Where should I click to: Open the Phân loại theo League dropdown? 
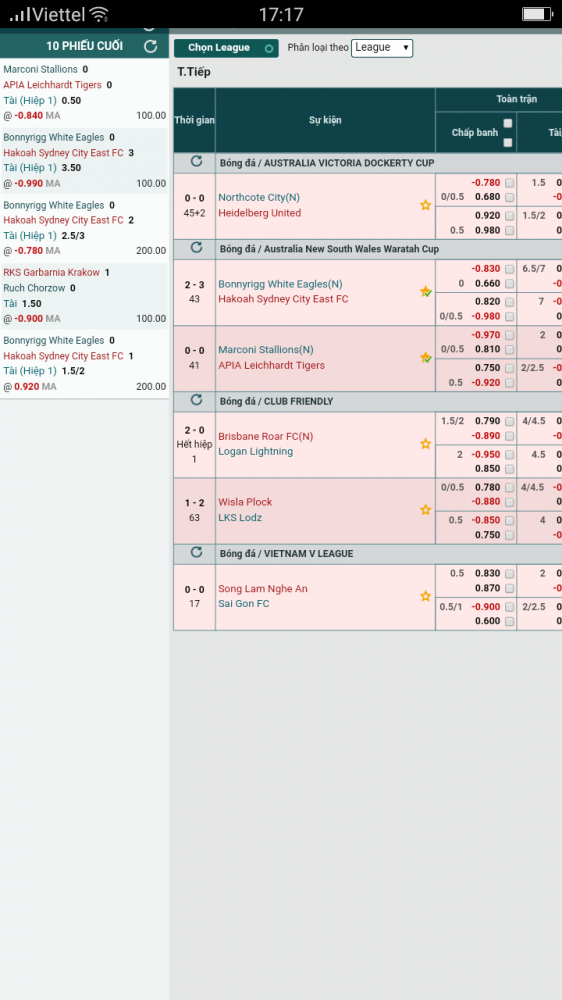pyautogui.click(x=382, y=48)
